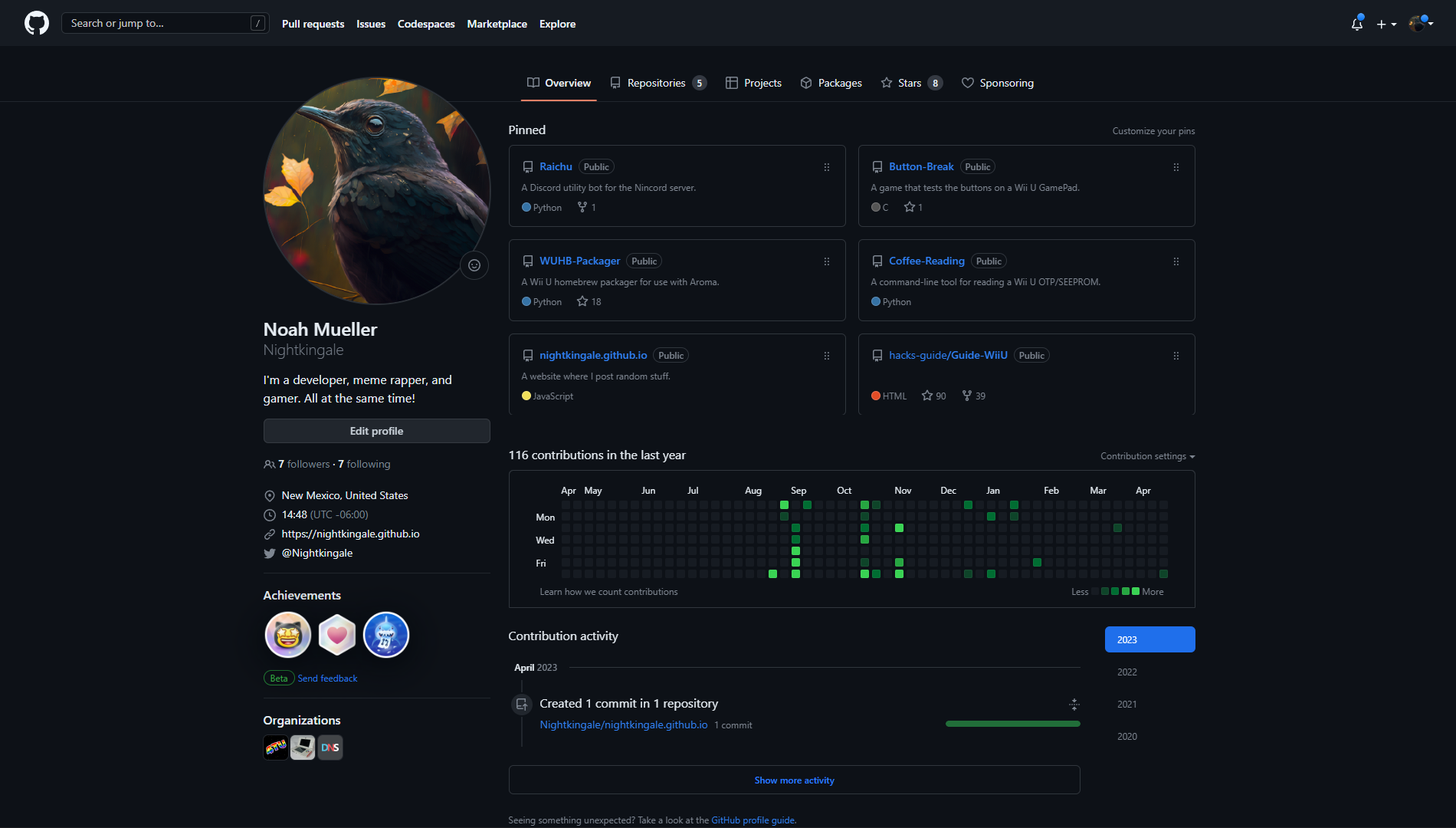Viewport: 1456px width, 828px height.
Task: Open the Contribution settings dropdown
Action: click(x=1146, y=455)
